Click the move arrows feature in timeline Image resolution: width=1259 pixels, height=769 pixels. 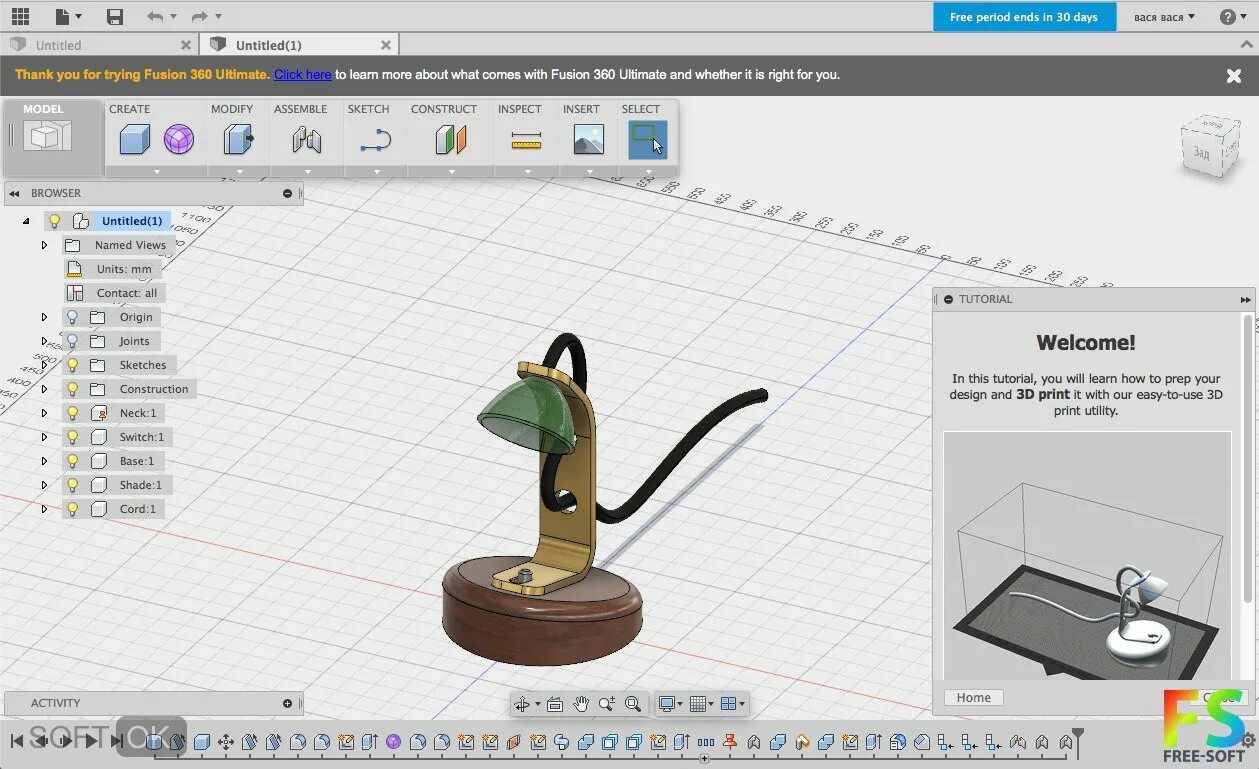coord(226,742)
